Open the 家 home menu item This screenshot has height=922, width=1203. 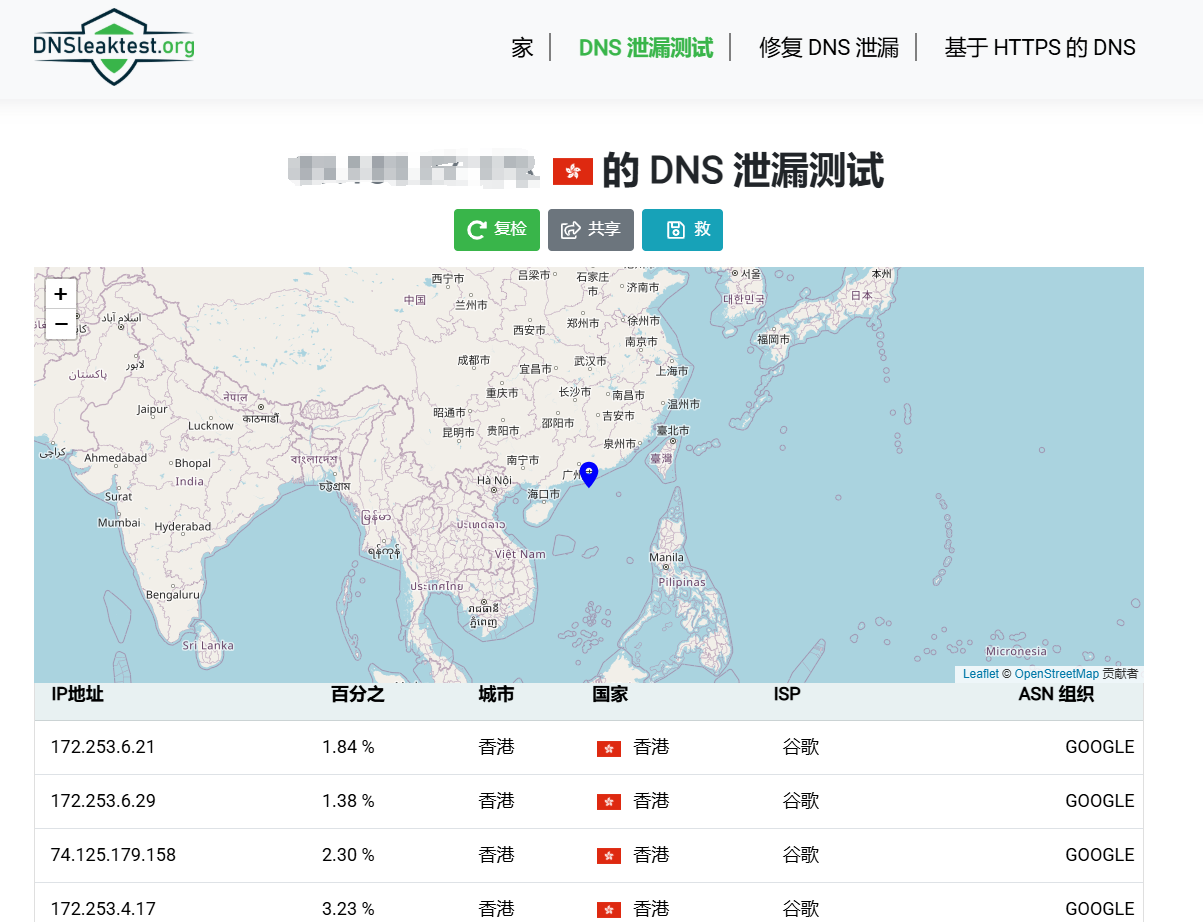click(x=522, y=47)
